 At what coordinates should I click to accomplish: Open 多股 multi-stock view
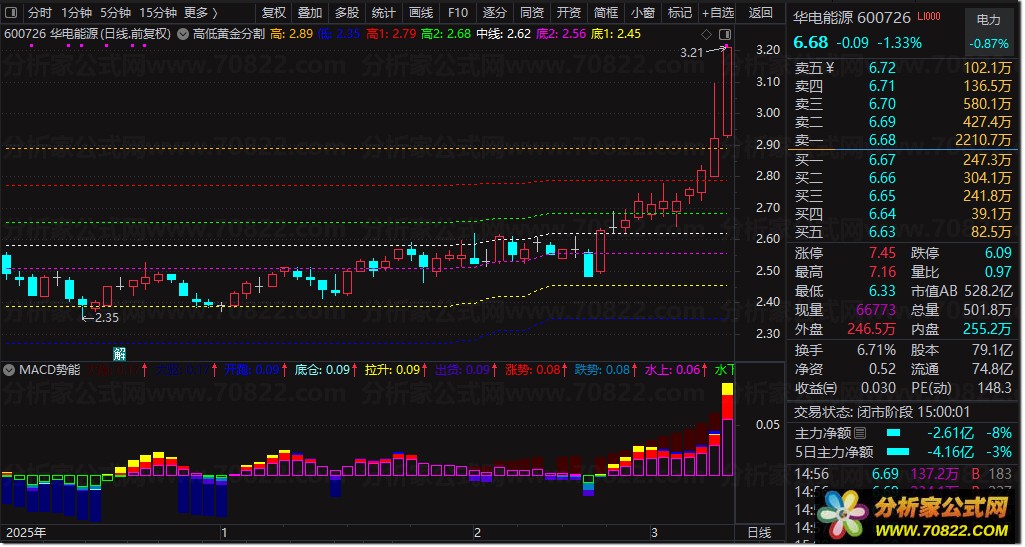click(x=347, y=12)
